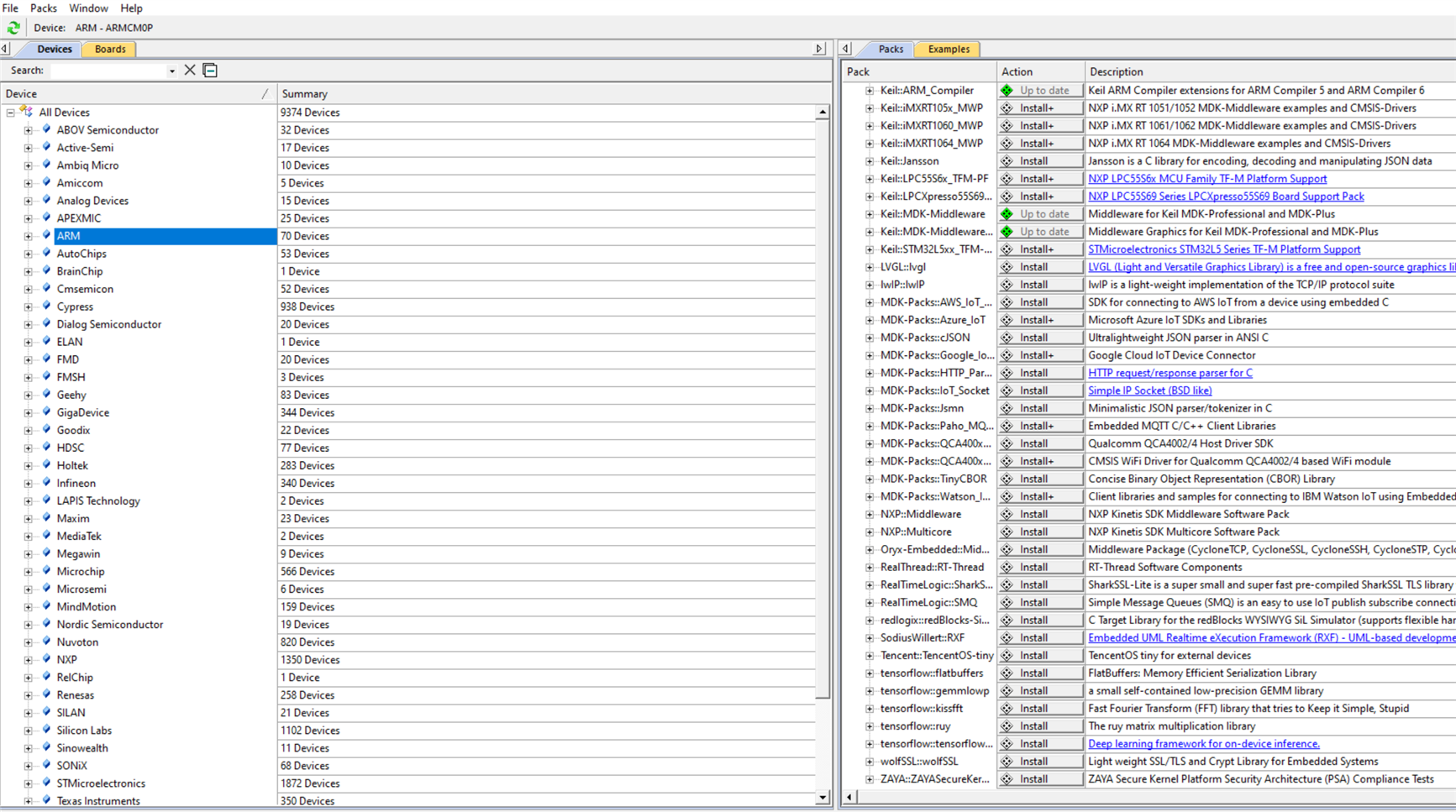Open the search history dropdown arrow

[172, 71]
